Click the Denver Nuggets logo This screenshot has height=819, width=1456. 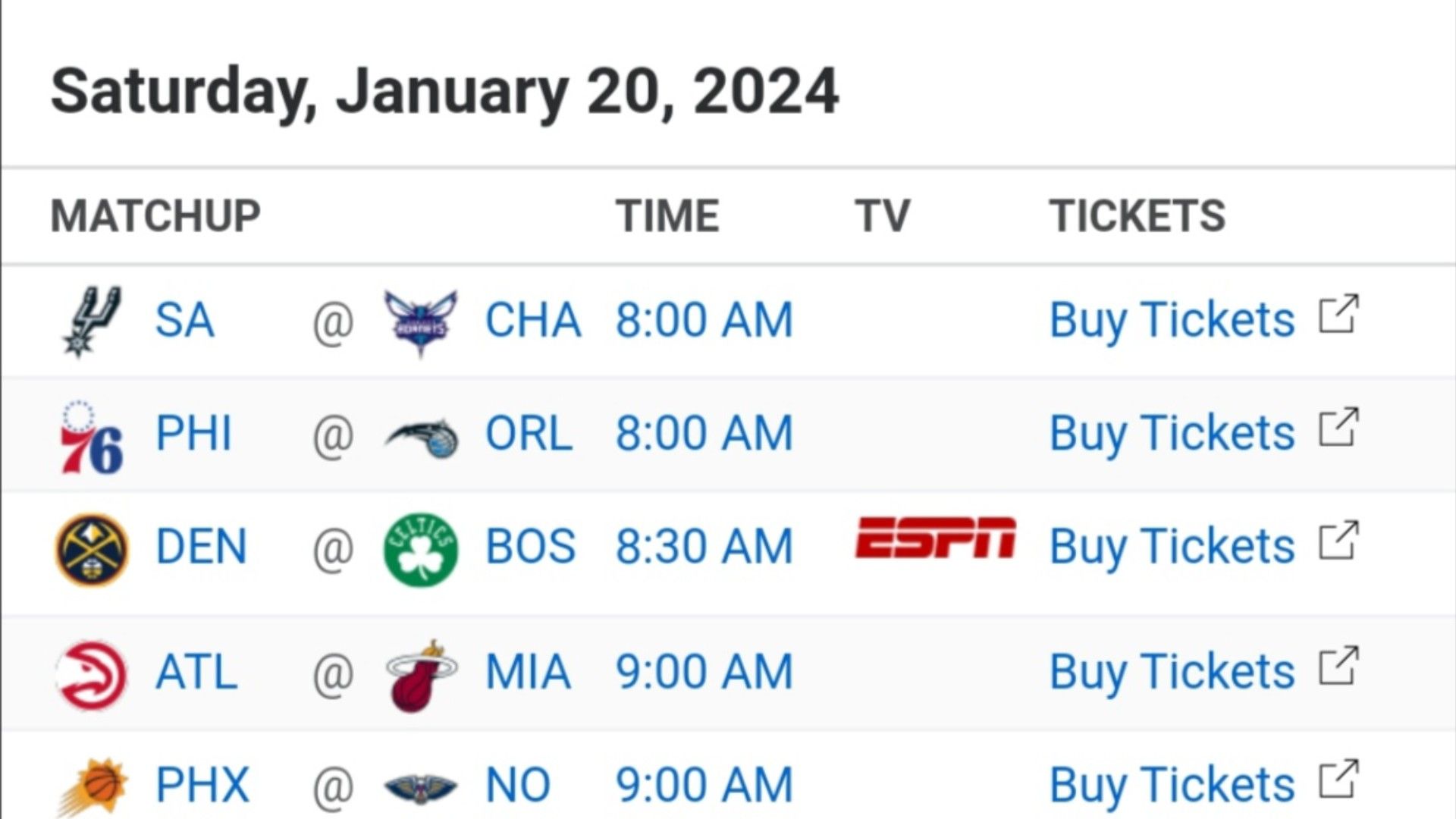(92, 550)
